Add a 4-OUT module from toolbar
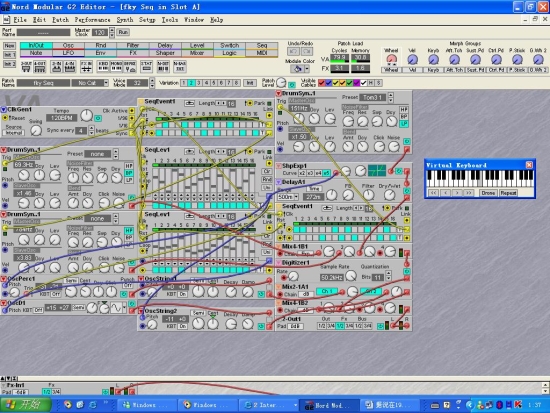The height and width of the screenshot is (413, 550). click(40, 66)
